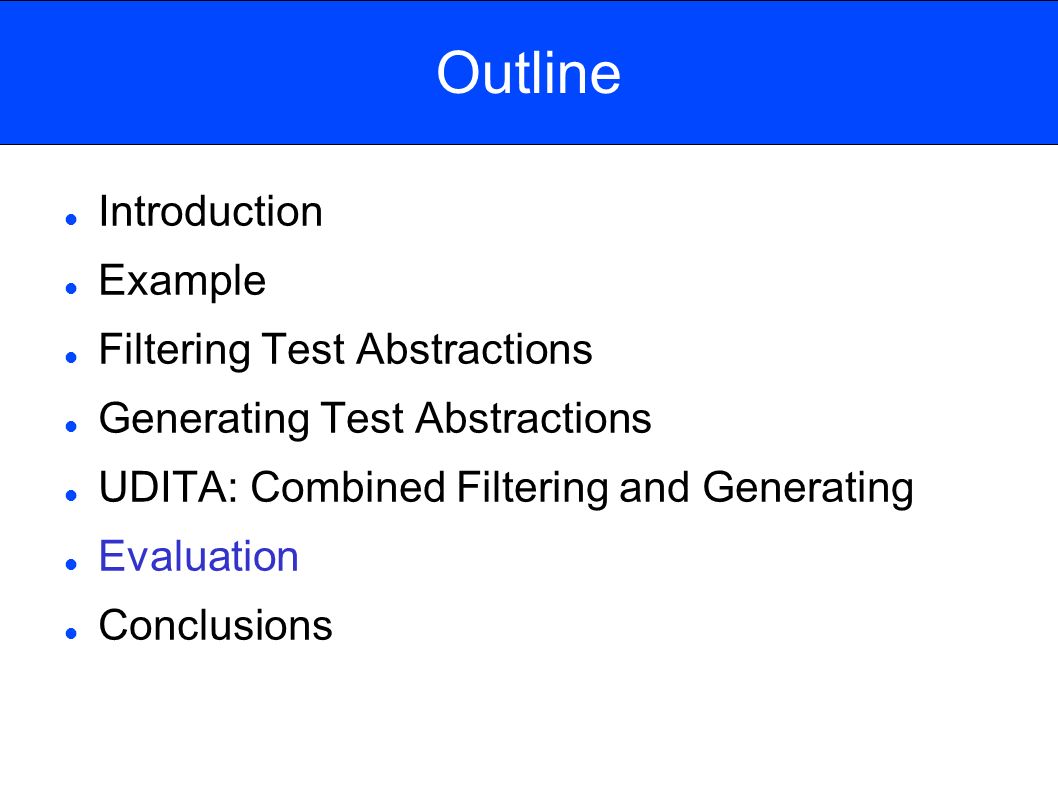Select the Example outline item

point(182,281)
